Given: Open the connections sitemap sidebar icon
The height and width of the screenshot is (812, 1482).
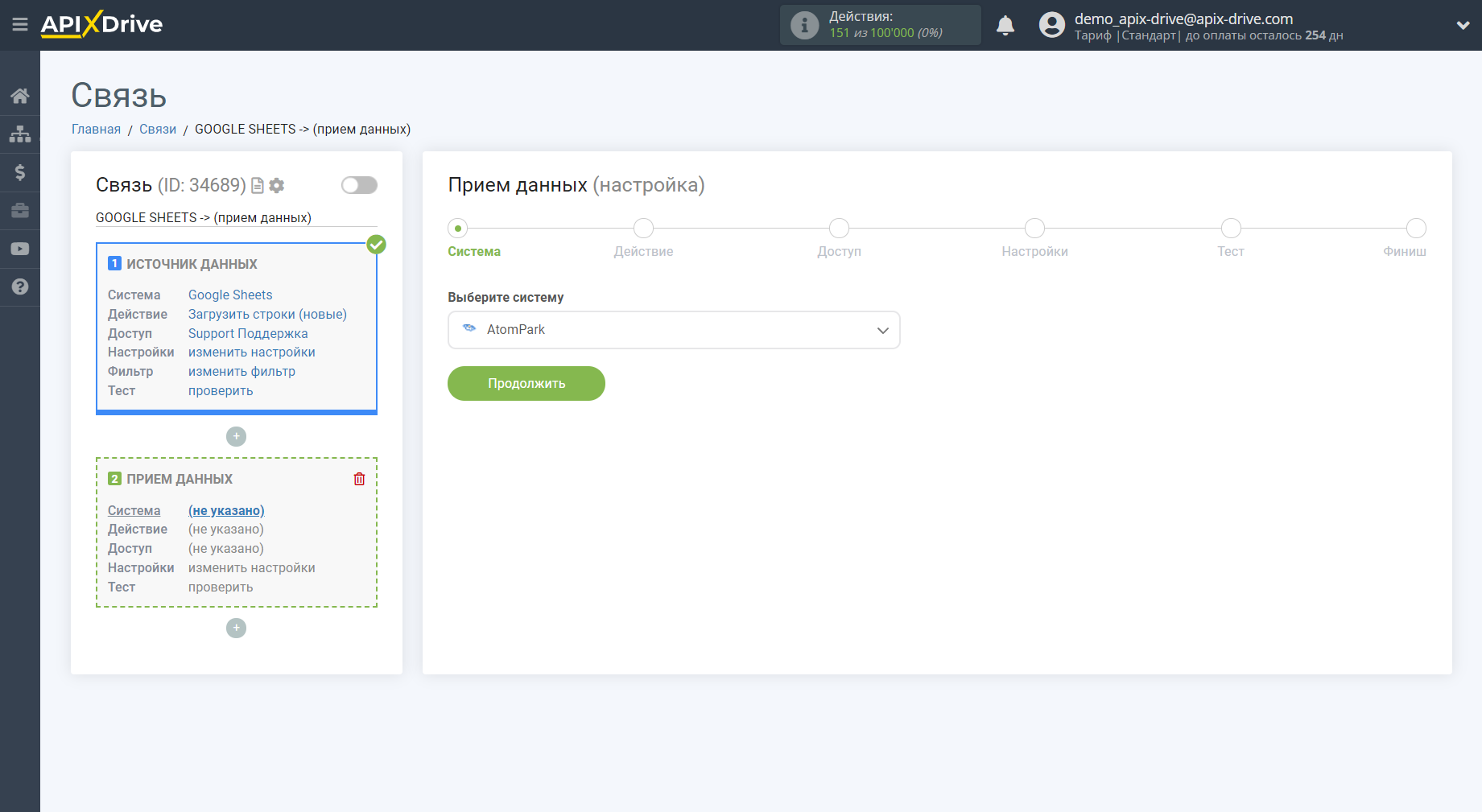Looking at the screenshot, I should [20, 134].
